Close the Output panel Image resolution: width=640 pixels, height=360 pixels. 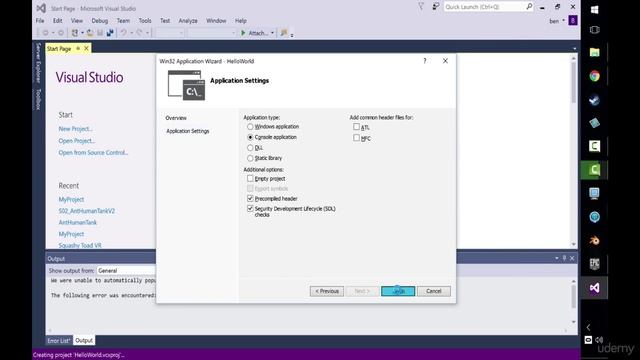pos(572,258)
